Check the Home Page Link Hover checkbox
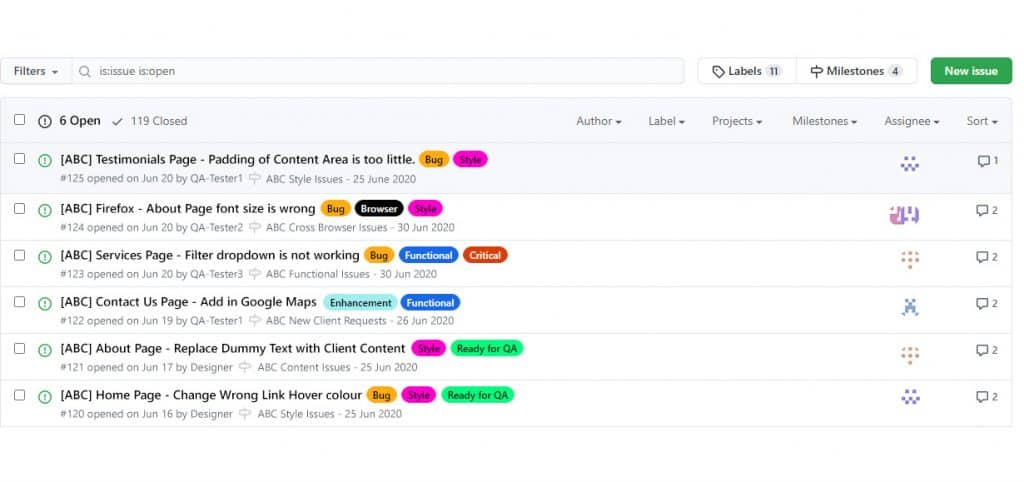Screen dimensions: 1024x482 (20, 395)
